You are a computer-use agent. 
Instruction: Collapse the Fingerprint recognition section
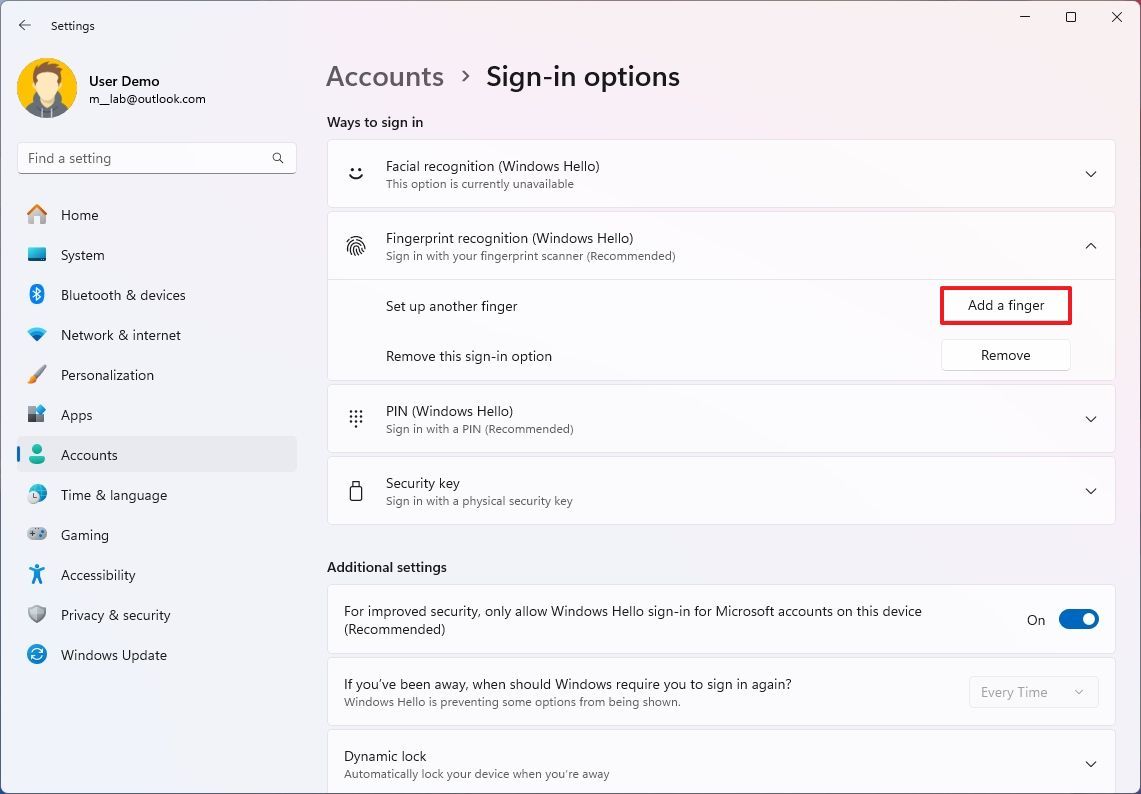point(1090,245)
